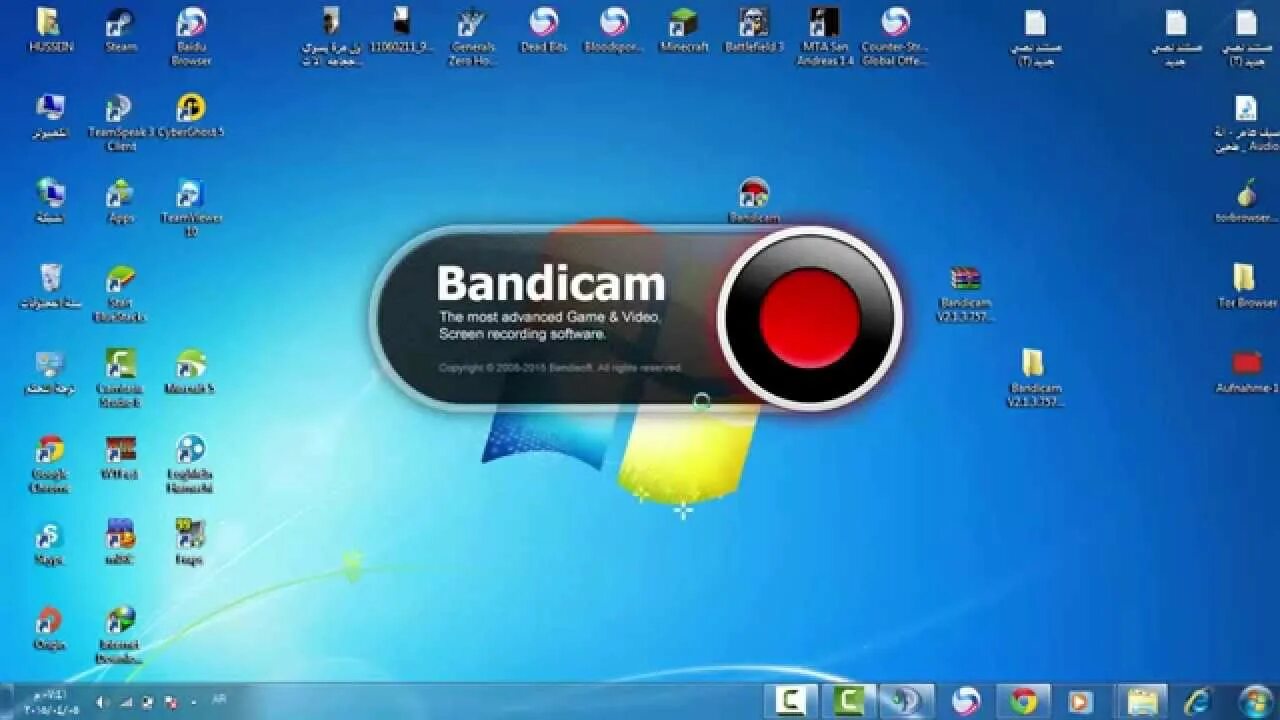Screen dimensions: 1280x720
Task: Open the Windows Start orb
Action: click(1256, 701)
